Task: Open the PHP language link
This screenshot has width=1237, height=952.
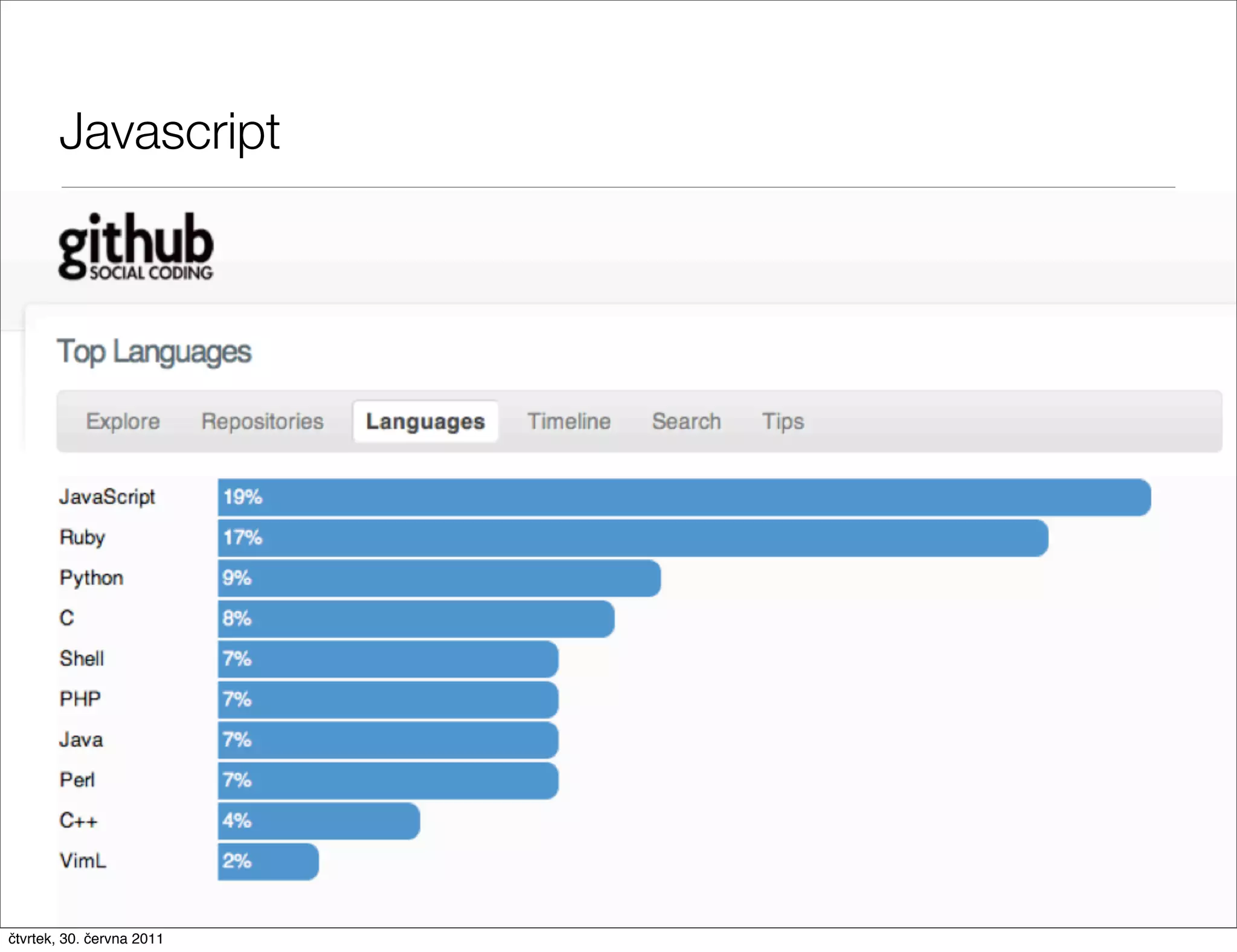Action: pyautogui.click(x=80, y=699)
